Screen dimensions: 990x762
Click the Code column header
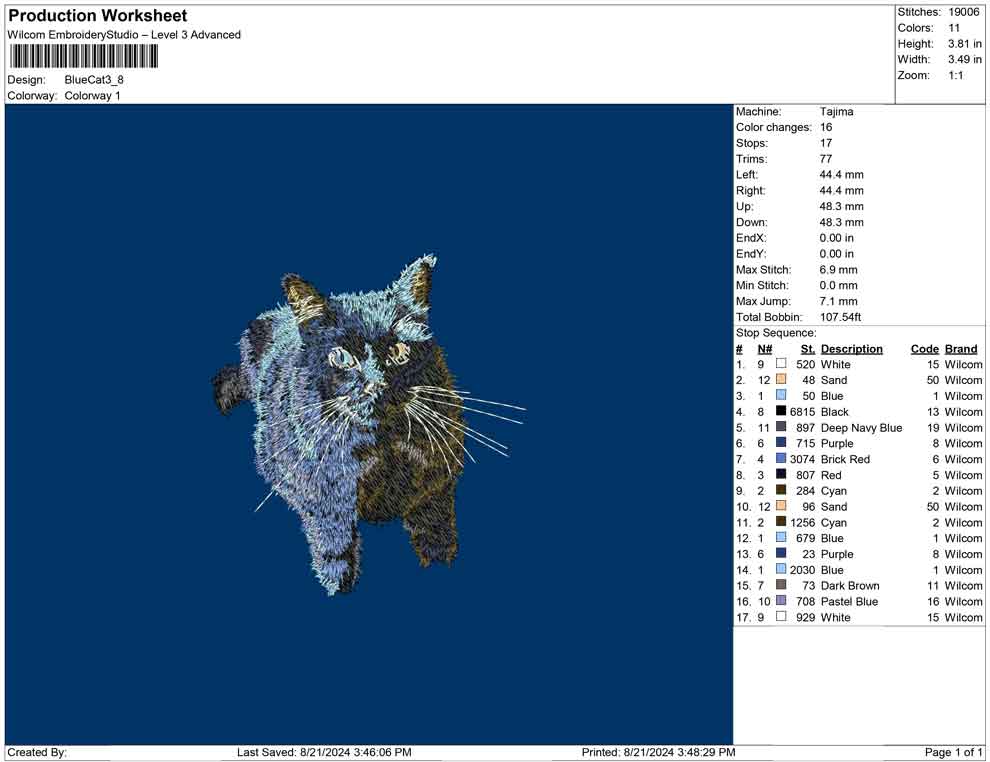coord(924,349)
